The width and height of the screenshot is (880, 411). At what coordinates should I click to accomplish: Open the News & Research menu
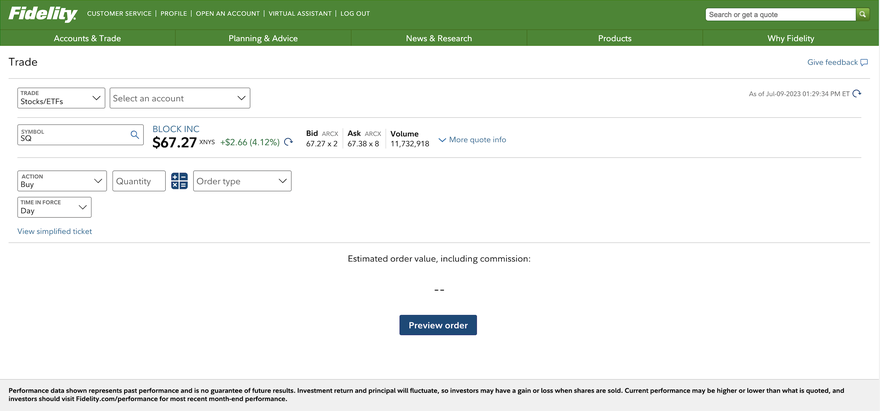(439, 38)
